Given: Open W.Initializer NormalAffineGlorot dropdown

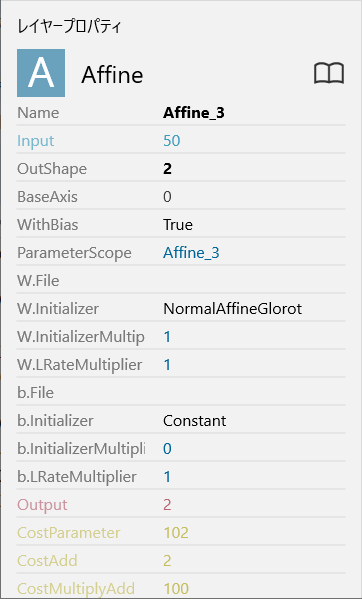Looking at the screenshot, I should pyautogui.click(x=232, y=309).
